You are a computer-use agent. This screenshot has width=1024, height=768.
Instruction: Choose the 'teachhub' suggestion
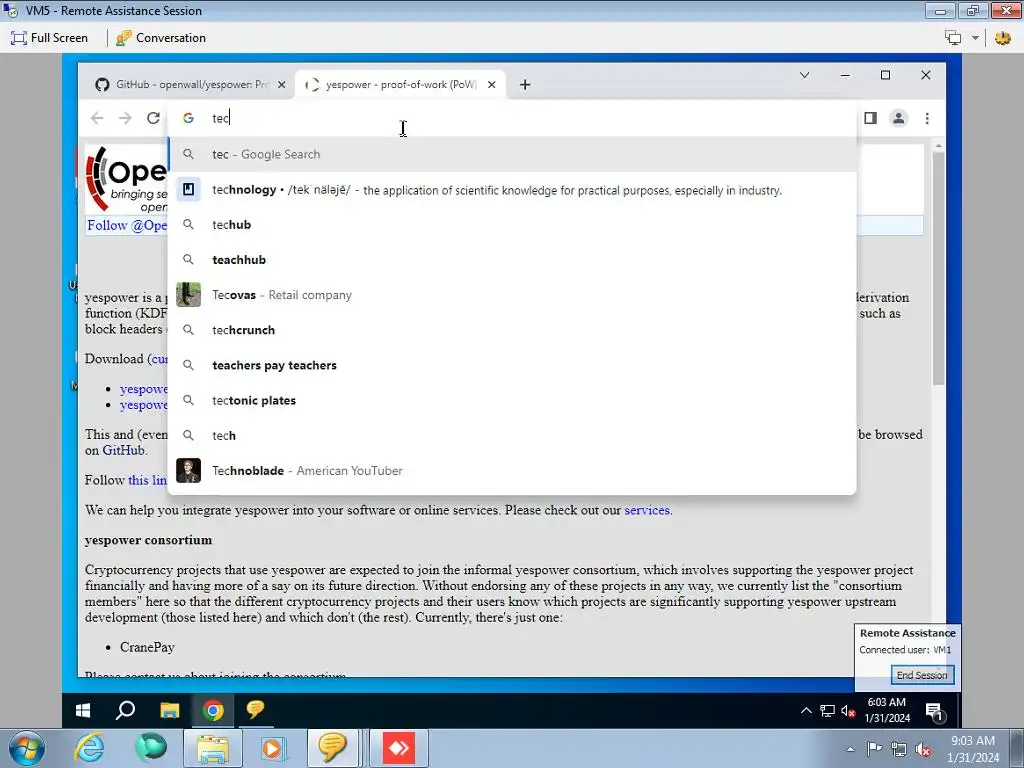(x=512, y=260)
